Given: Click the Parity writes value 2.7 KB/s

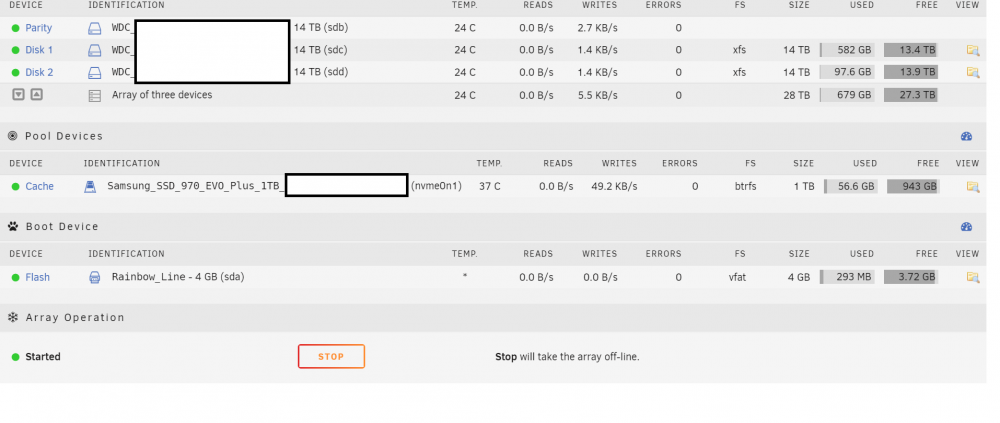Looking at the screenshot, I should tap(598, 28).
